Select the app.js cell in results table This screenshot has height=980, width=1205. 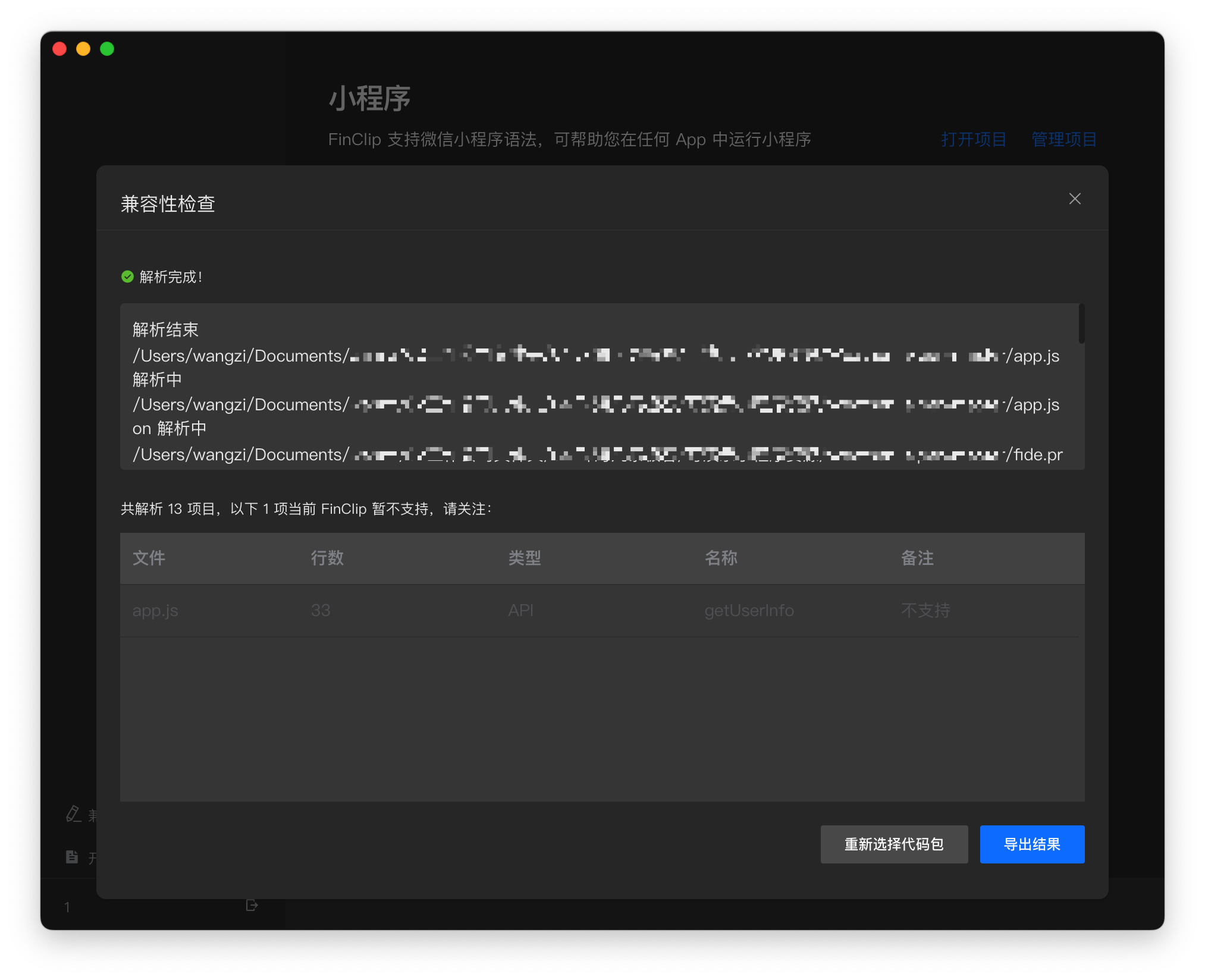click(155, 611)
